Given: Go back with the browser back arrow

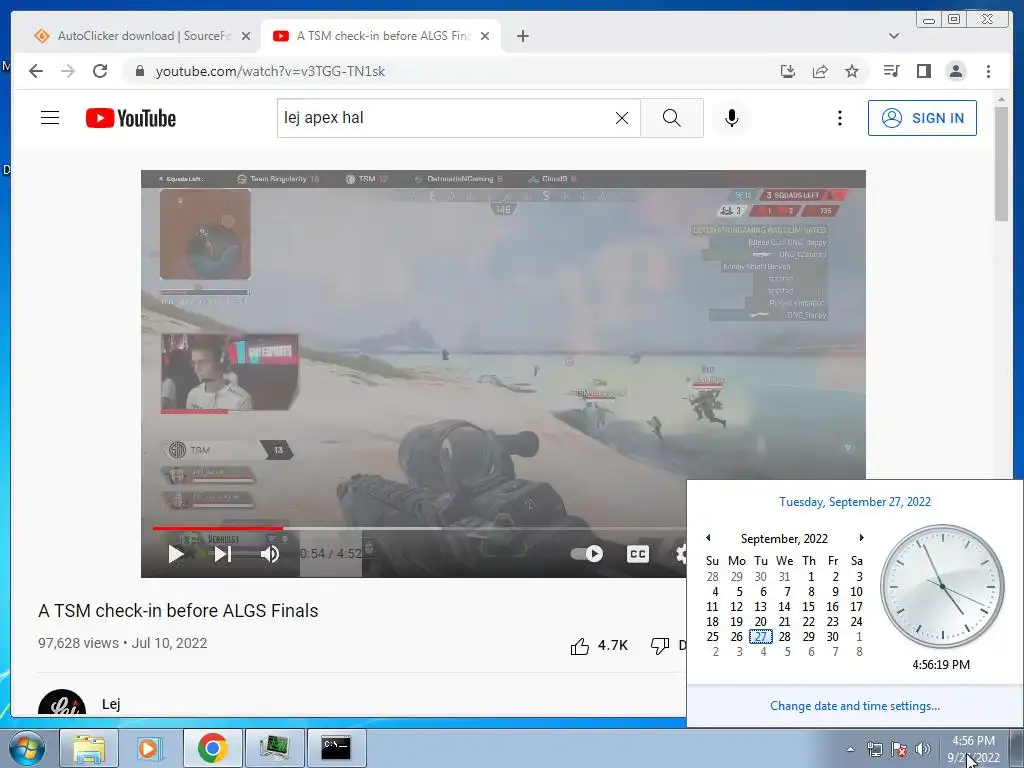Looking at the screenshot, I should click(36, 71).
